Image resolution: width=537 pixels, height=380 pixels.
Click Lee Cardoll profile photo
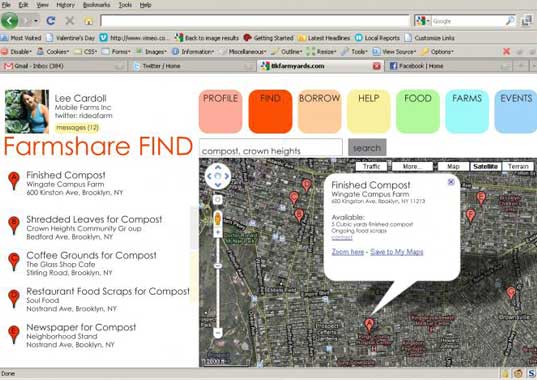click(x=27, y=112)
